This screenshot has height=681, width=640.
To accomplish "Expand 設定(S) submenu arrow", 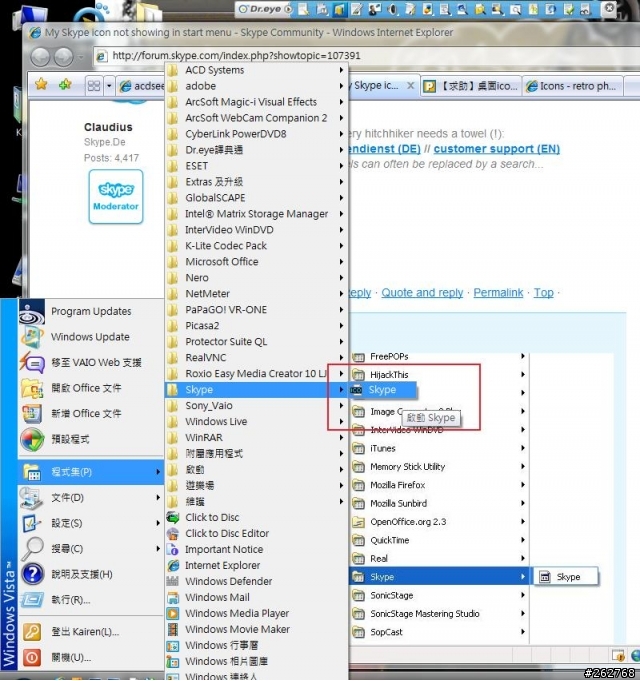I will coord(158,523).
